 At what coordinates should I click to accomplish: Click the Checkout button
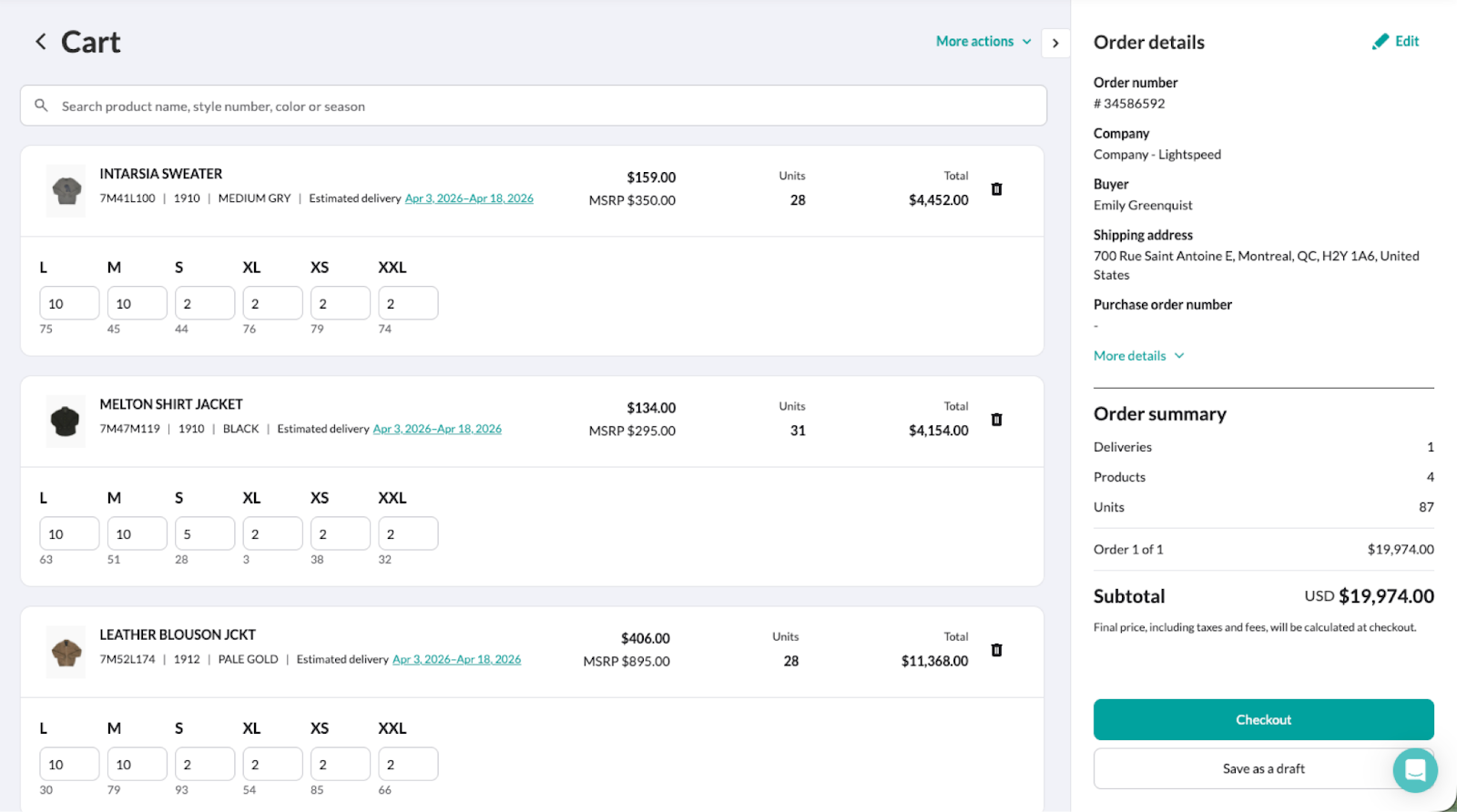pyautogui.click(x=1263, y=719)
